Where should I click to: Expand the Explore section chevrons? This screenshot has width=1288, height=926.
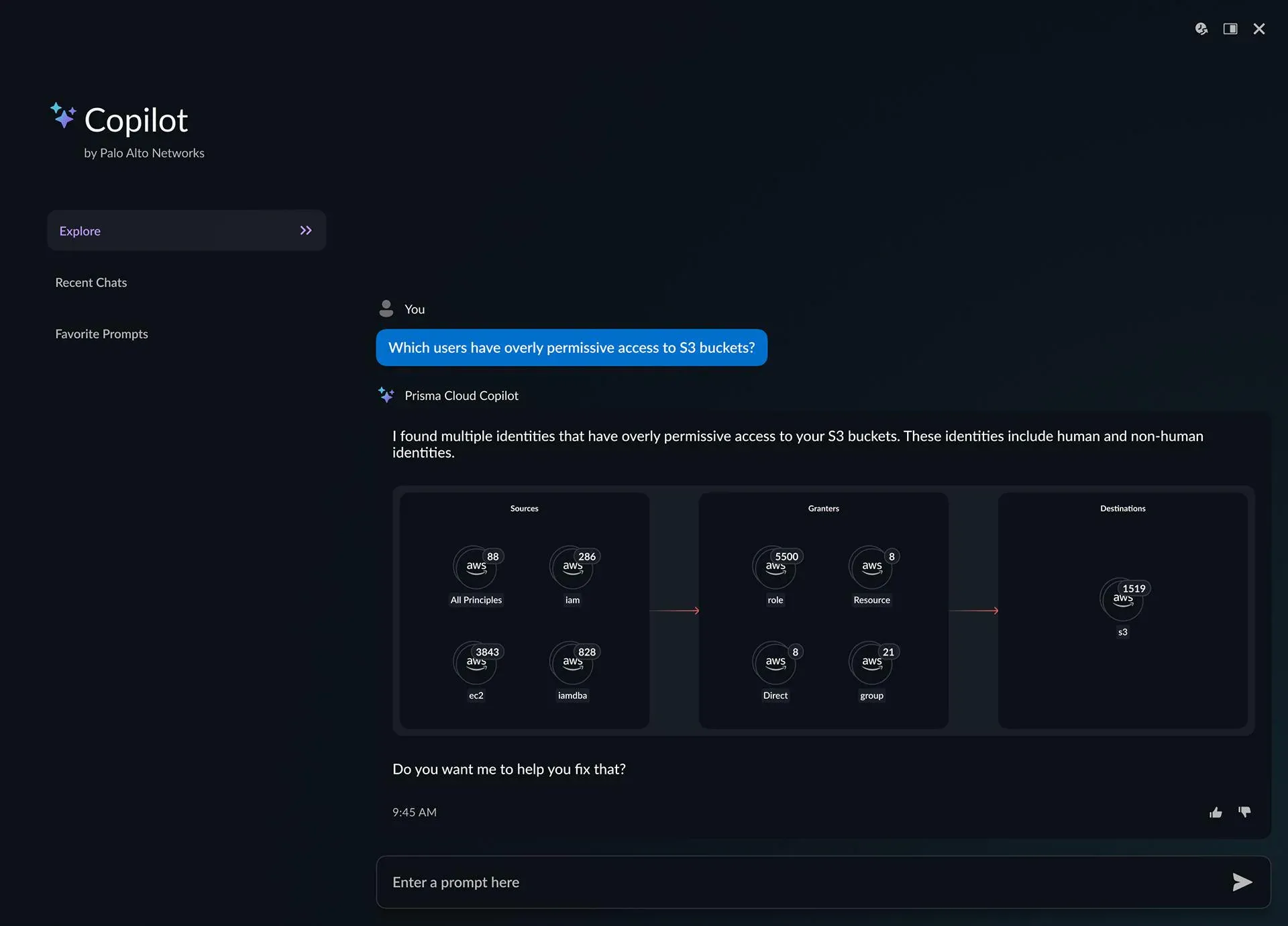[x=306, y=230]
